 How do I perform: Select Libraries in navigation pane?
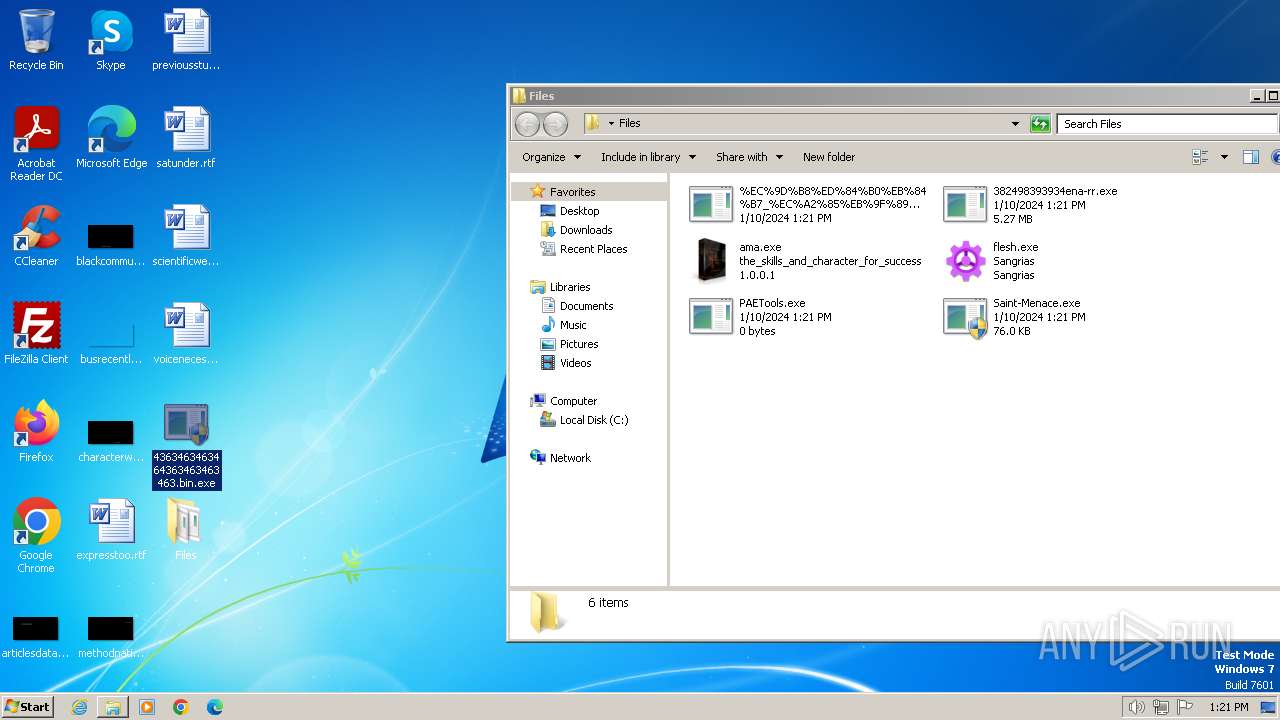tap(569, 287)
